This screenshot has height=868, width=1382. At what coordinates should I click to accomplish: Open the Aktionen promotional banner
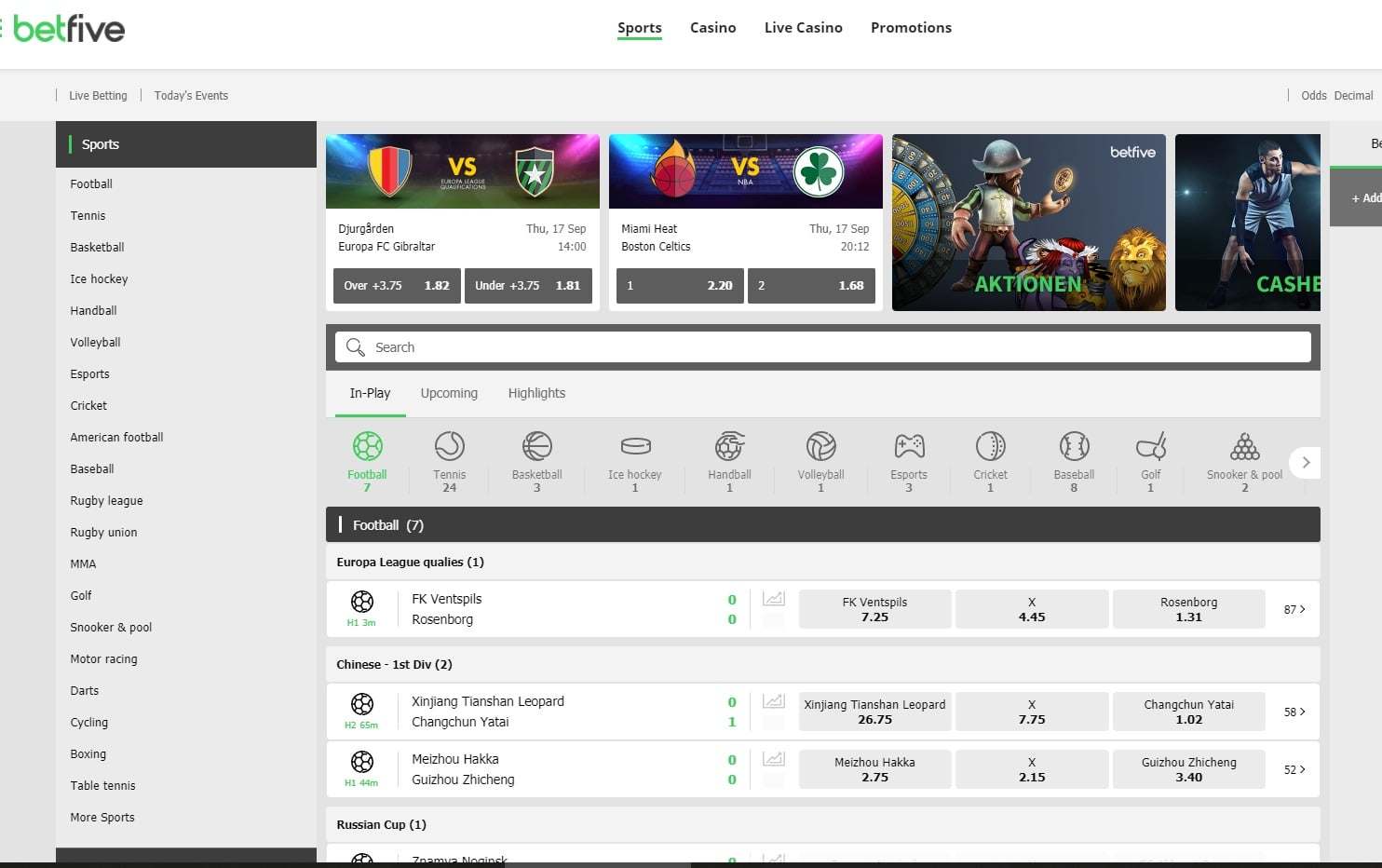(1028, 223)
